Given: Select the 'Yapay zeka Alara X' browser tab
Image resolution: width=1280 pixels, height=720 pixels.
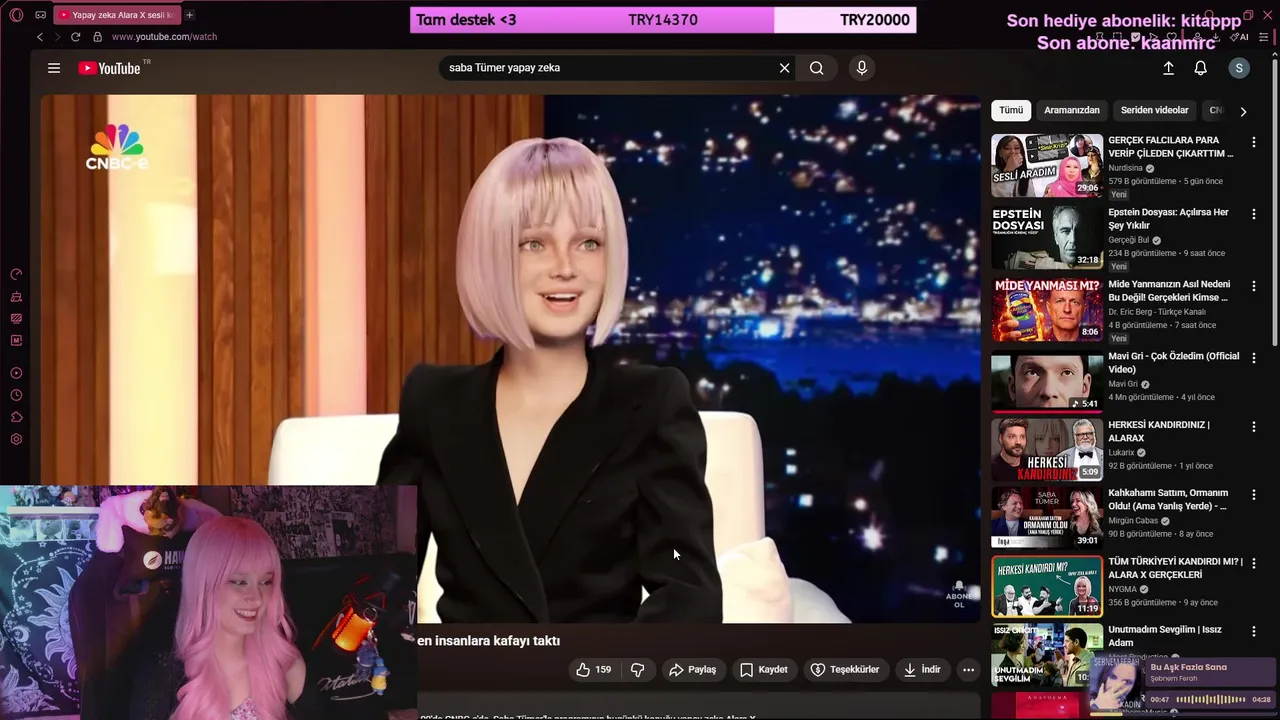Looking at the screenshot, I should 115,15.
